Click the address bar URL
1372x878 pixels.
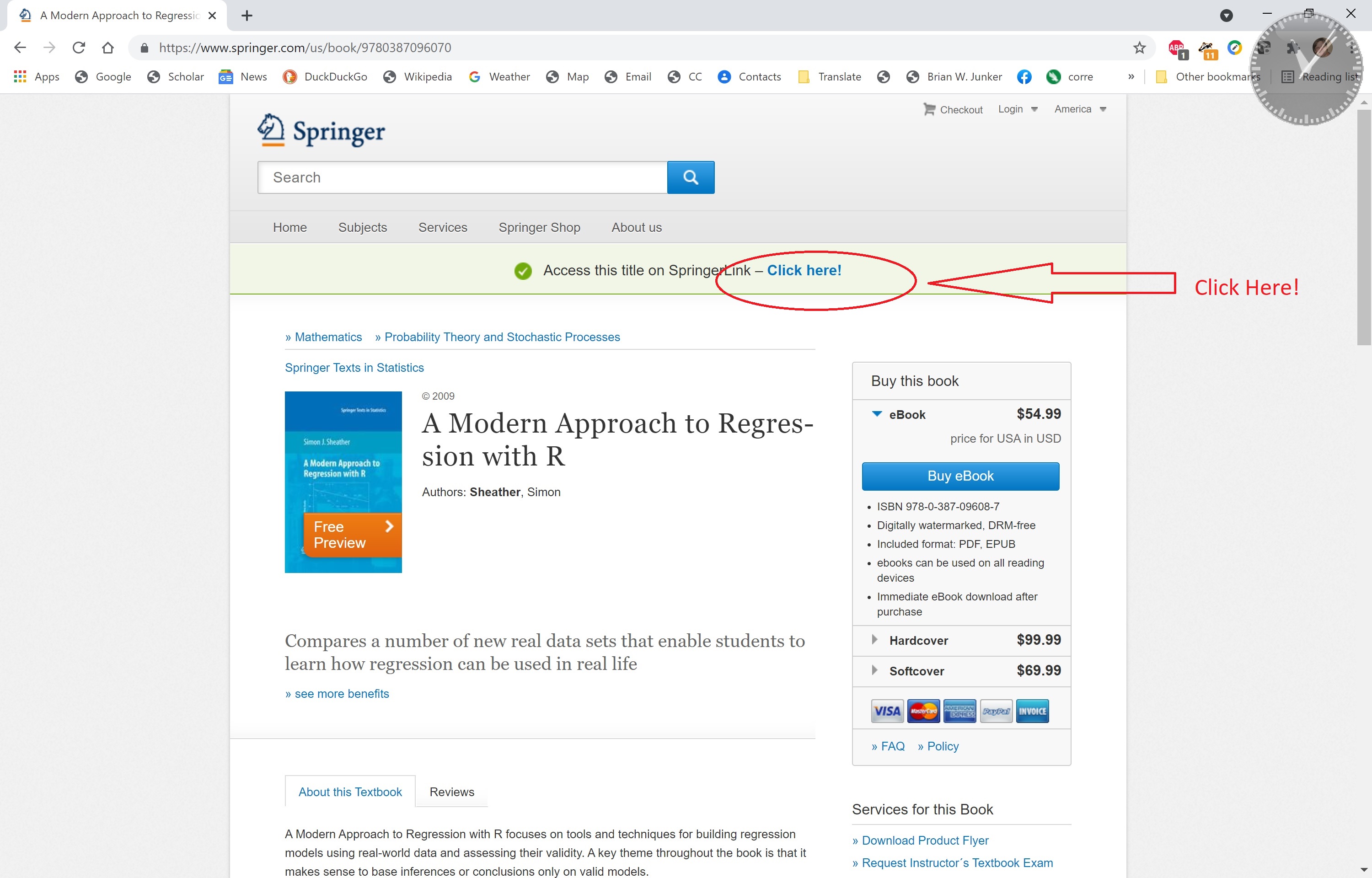305,47
